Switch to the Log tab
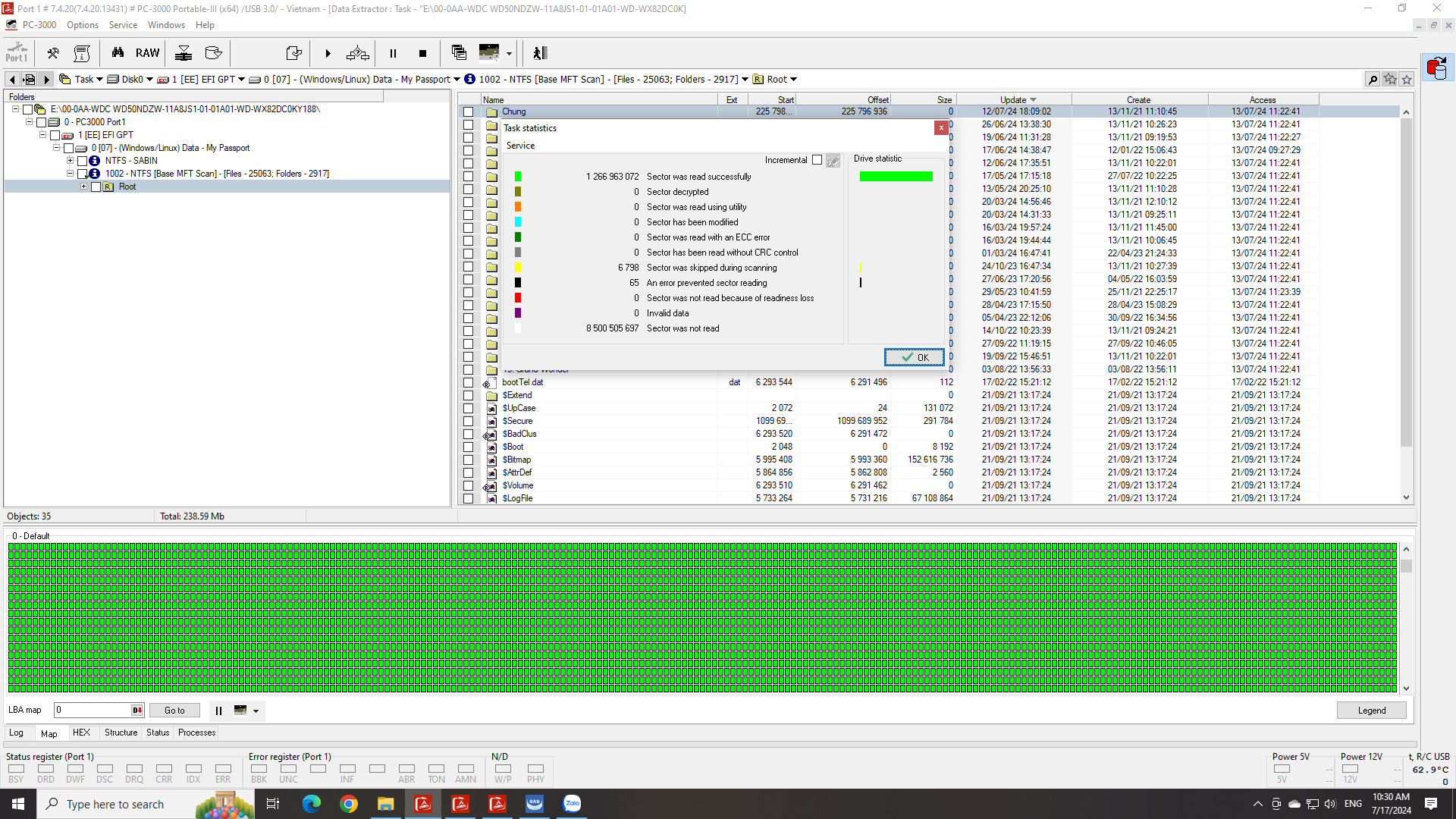The height and width of the screenshot is (819, 1456). tap(17, 733)
